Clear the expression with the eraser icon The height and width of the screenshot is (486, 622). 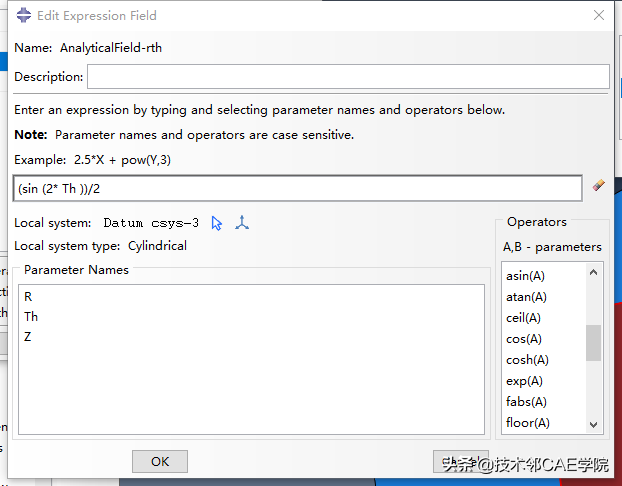[x=599, y=185]
